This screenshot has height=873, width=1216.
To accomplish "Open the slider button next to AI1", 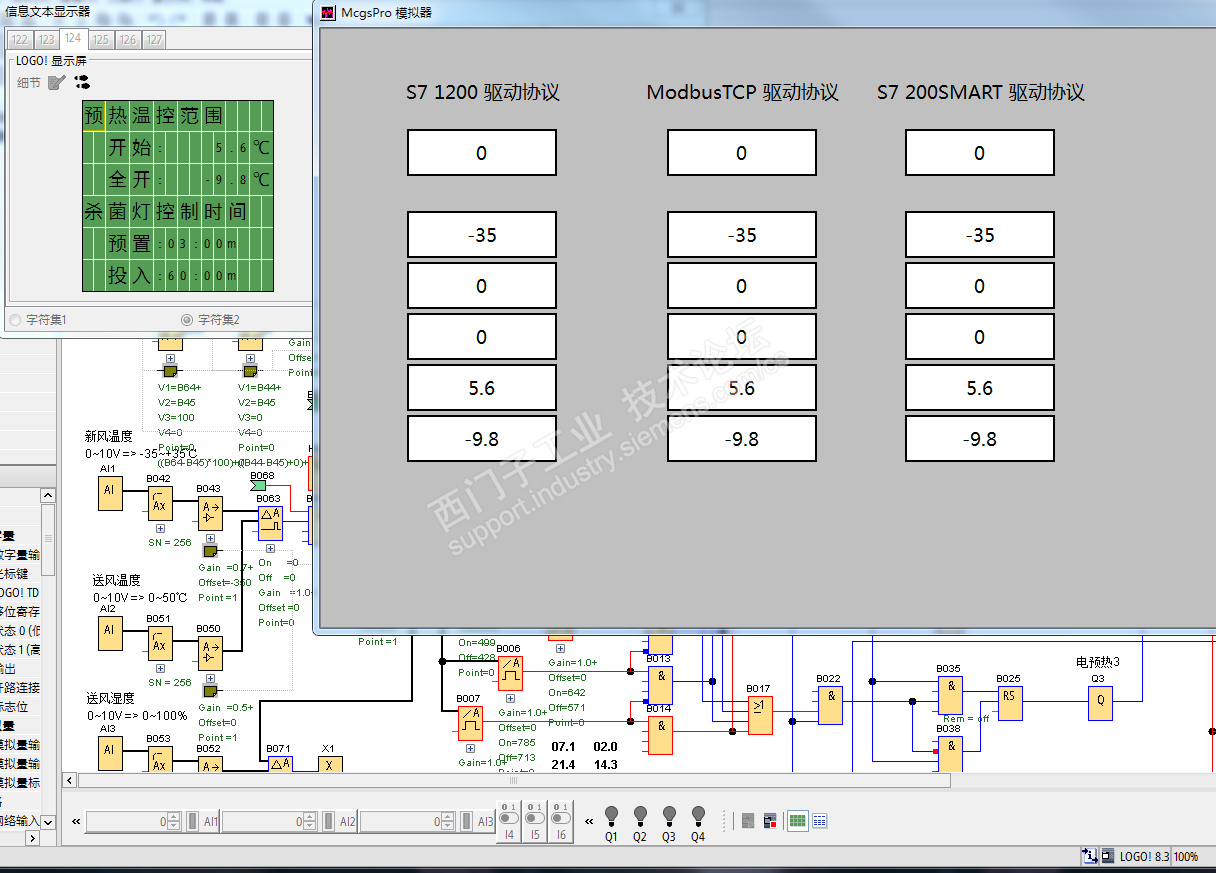I will tap(192, 821).
